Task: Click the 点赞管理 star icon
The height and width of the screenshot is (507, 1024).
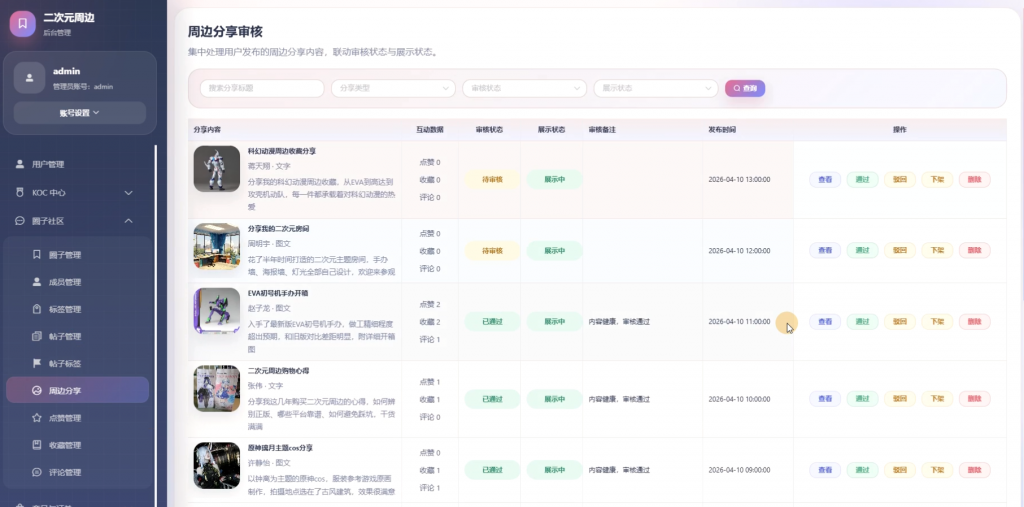Action: 37,417
